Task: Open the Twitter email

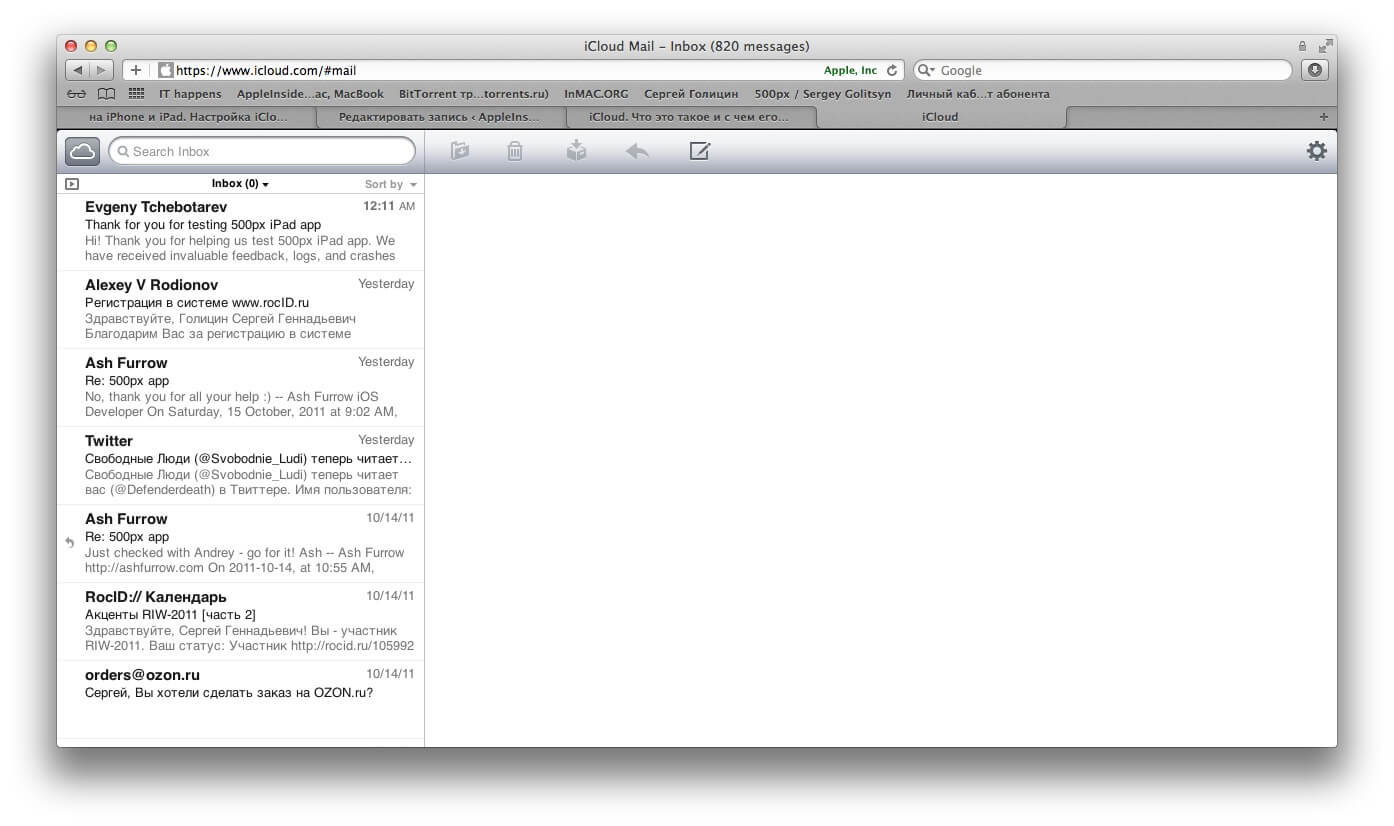Action: [x=241, y=466]
